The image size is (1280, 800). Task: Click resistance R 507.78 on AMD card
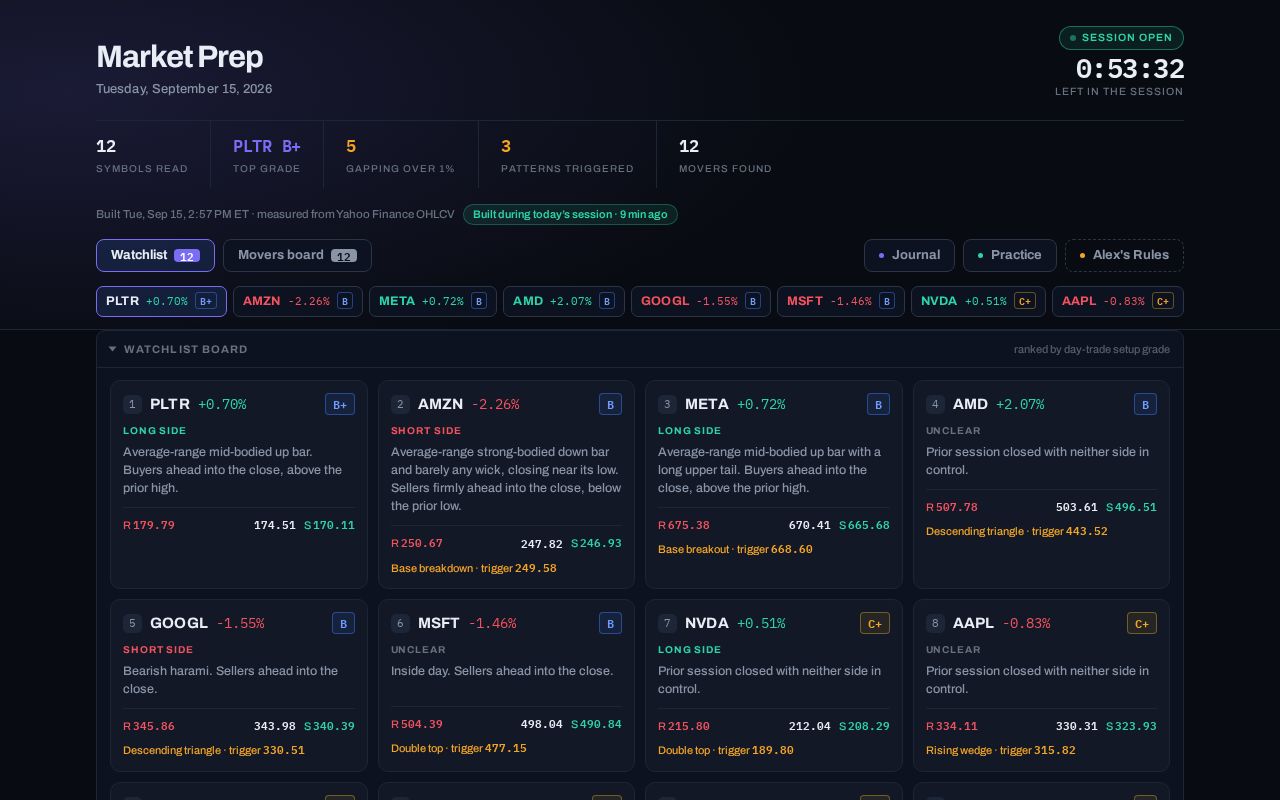click(x=952, y=507)
